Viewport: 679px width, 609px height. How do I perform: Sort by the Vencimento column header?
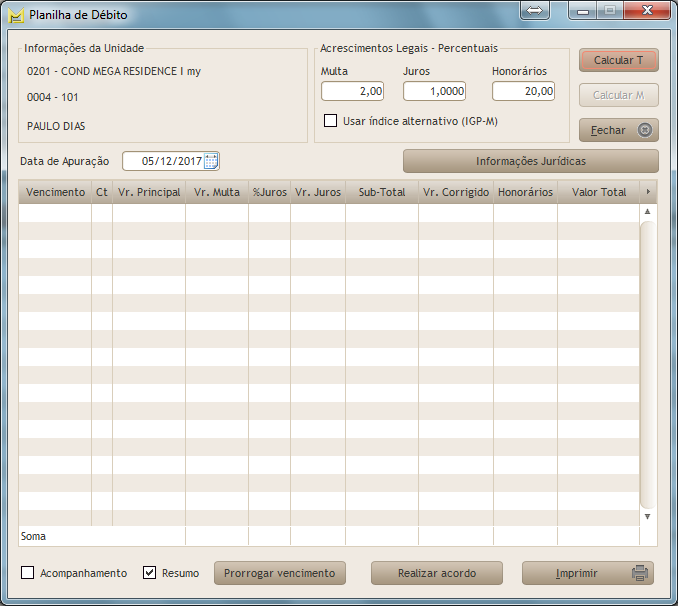[x=55, y=192]
